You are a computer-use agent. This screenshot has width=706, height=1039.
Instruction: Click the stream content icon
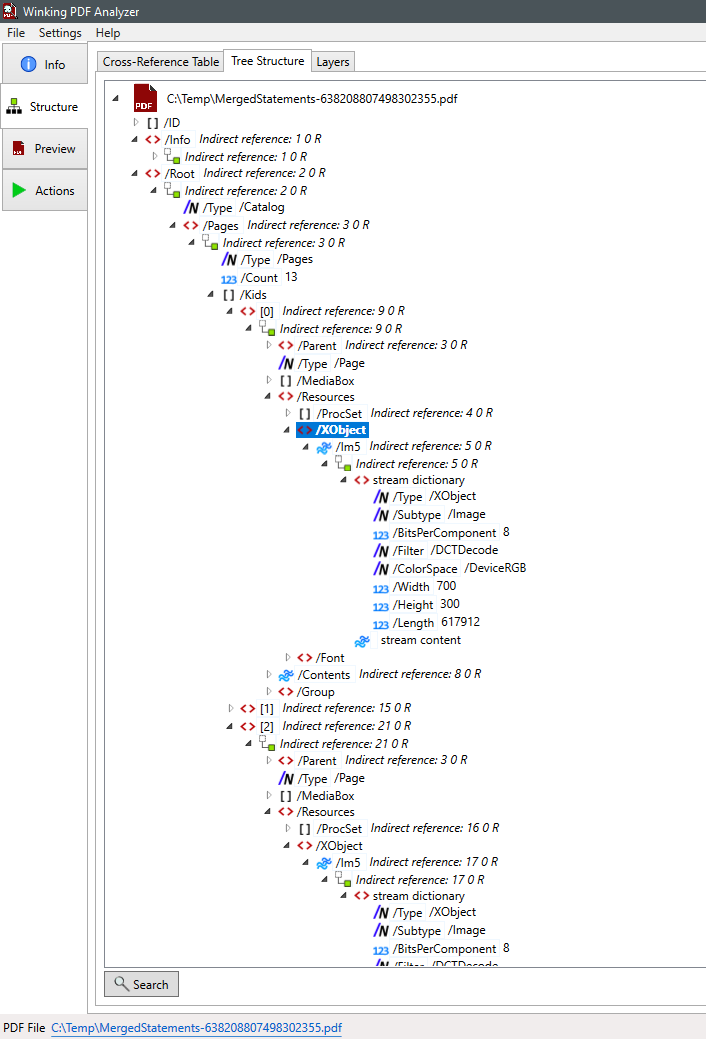click(x=362, y=640)
